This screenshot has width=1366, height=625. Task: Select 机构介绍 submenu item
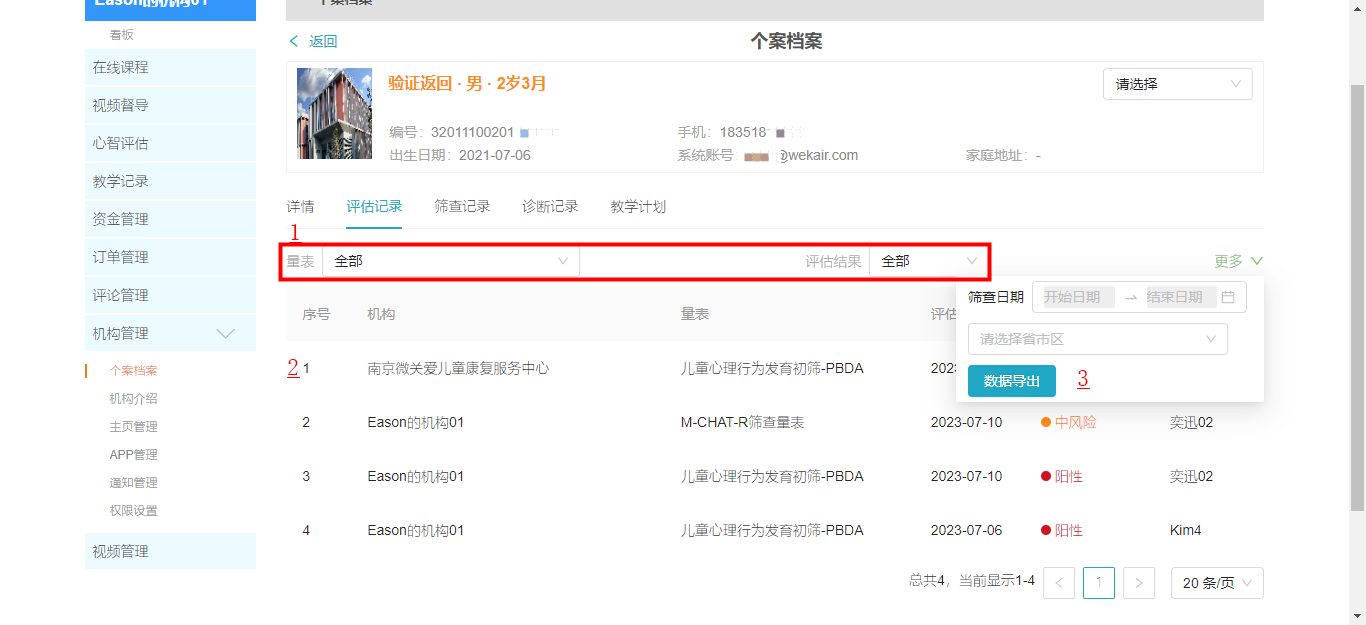click(x=133, y=399)
